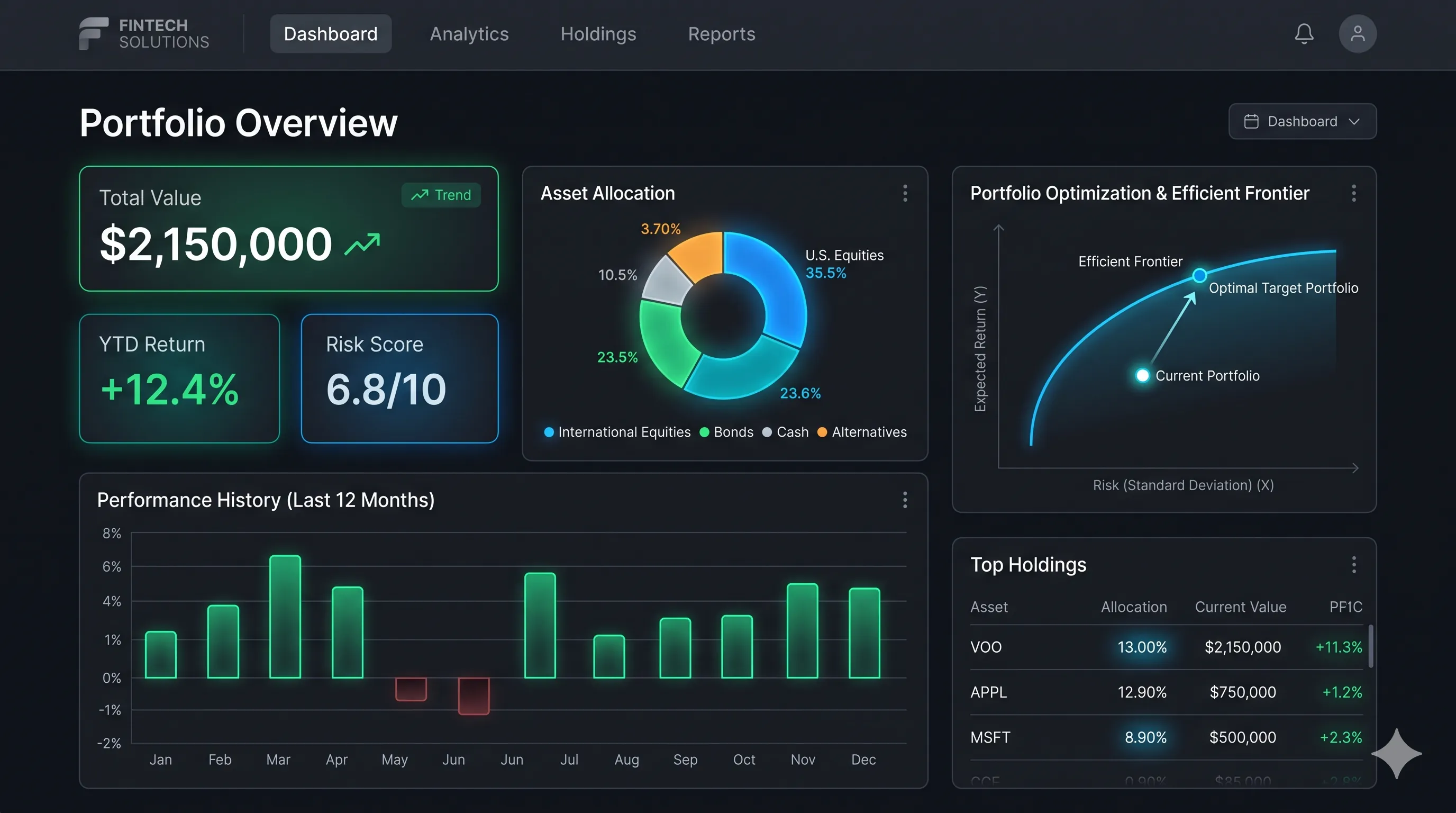This screenshot has width=1456, height=813.
Task: Click VOO allocation value 13.00%
Action: [1142, 647]
